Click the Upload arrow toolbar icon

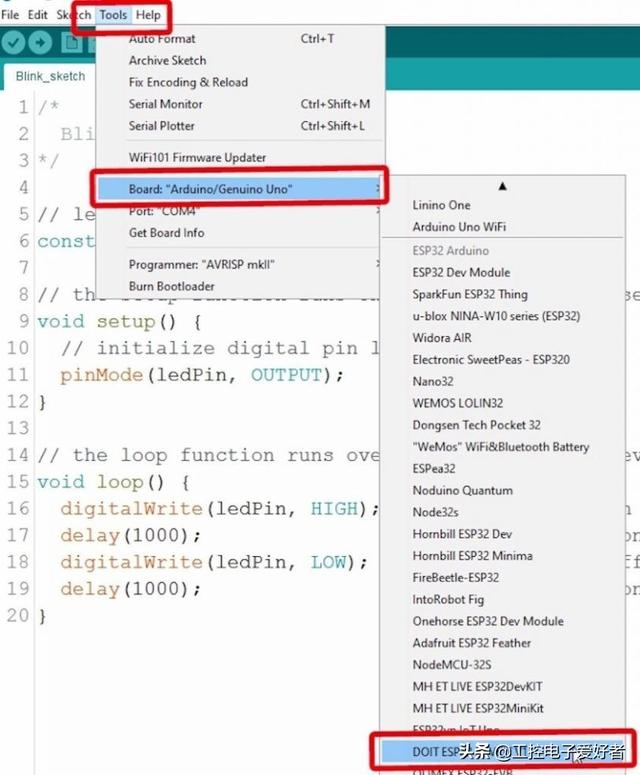pyautogui.click(x=40, y=42)
